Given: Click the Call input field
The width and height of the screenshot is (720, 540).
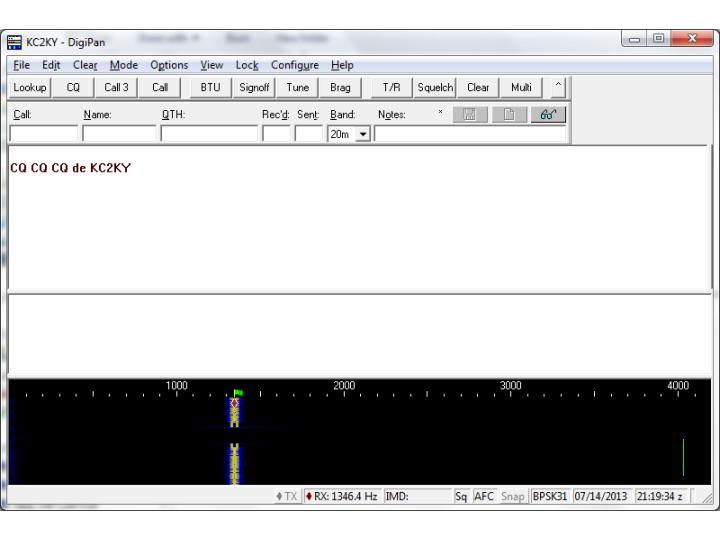Looking at the screenshot, I should pyautogui.click(x=42, y=133).
